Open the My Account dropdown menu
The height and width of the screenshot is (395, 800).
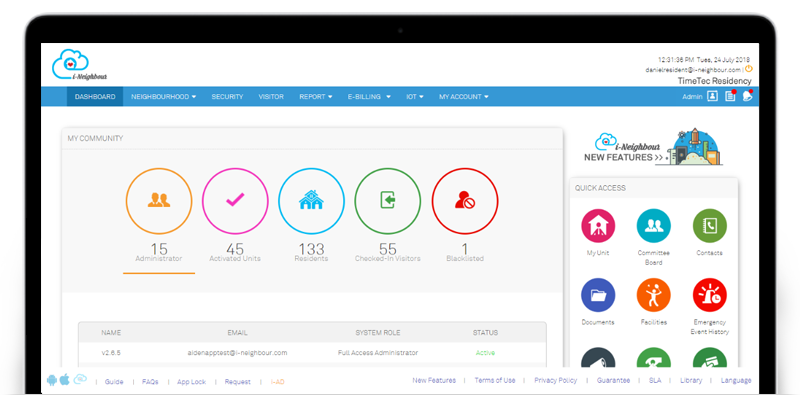464,96
